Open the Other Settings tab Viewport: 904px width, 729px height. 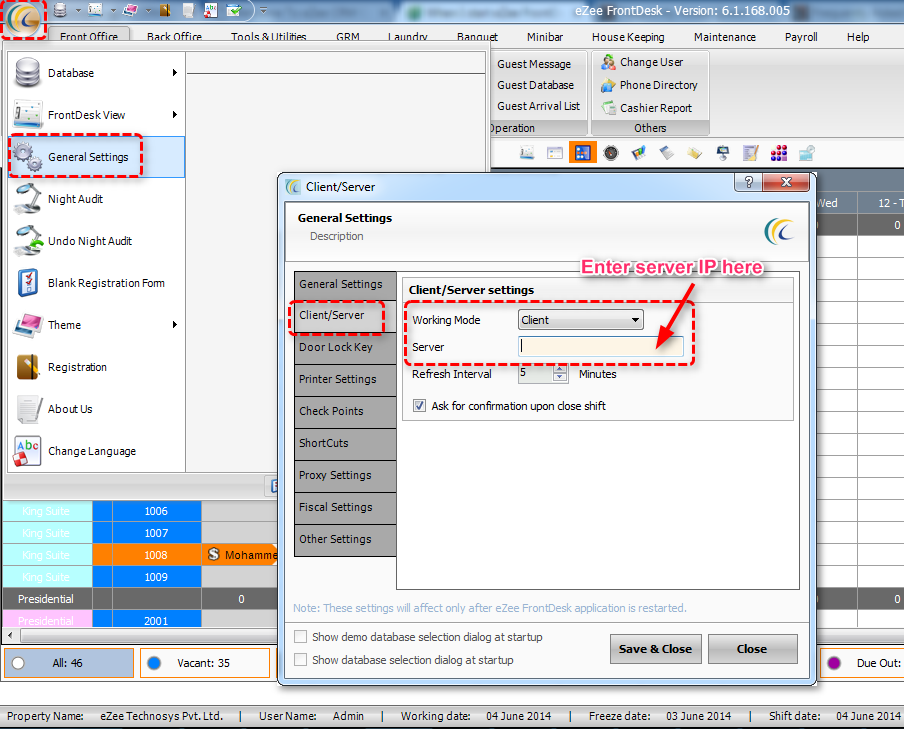point(345,539)
